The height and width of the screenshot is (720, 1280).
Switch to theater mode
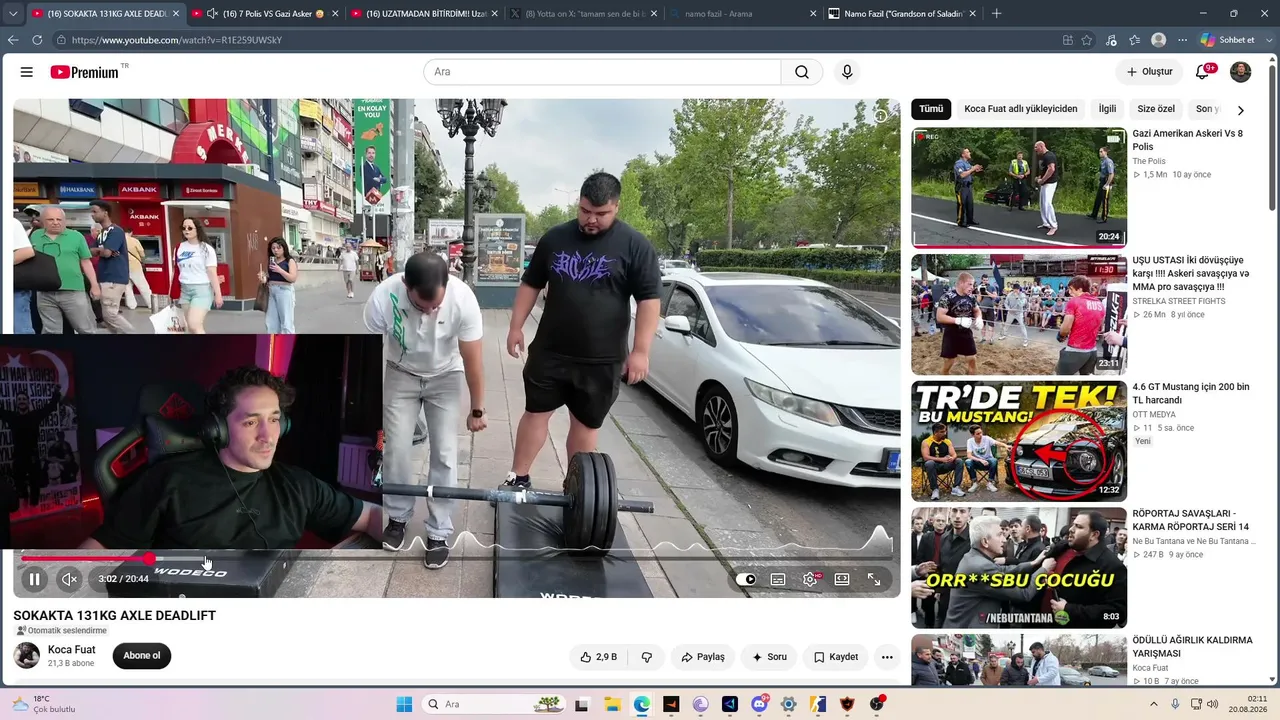(842, 579)
